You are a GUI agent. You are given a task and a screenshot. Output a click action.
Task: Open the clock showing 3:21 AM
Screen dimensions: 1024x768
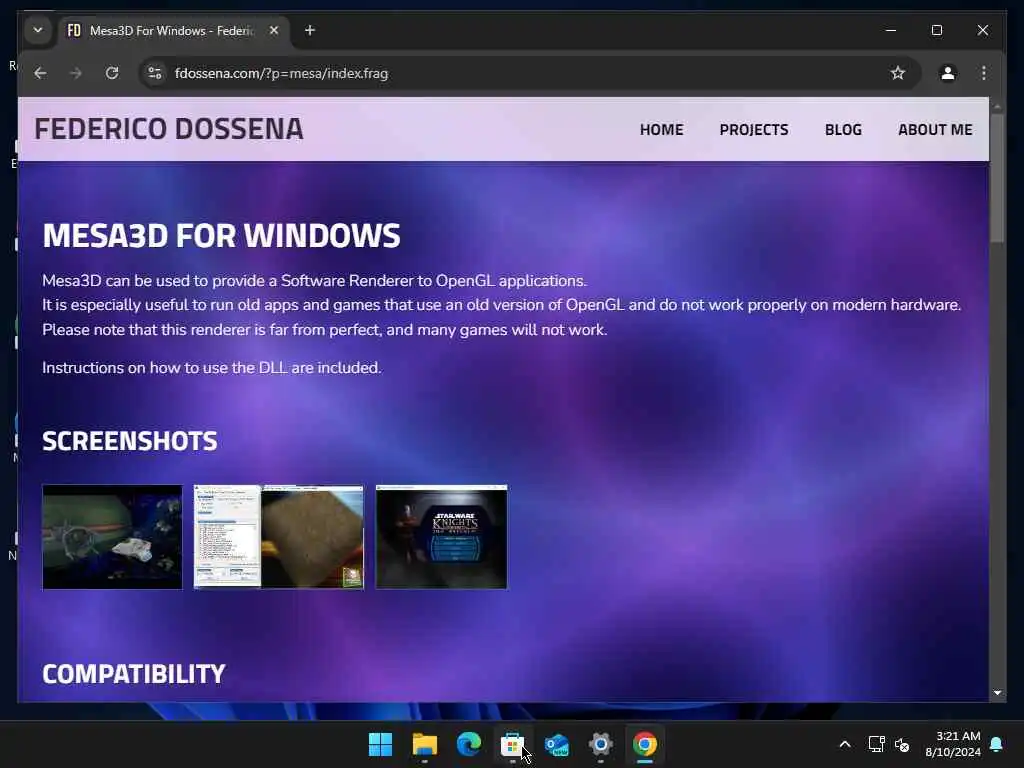click(x=953, y=744)
